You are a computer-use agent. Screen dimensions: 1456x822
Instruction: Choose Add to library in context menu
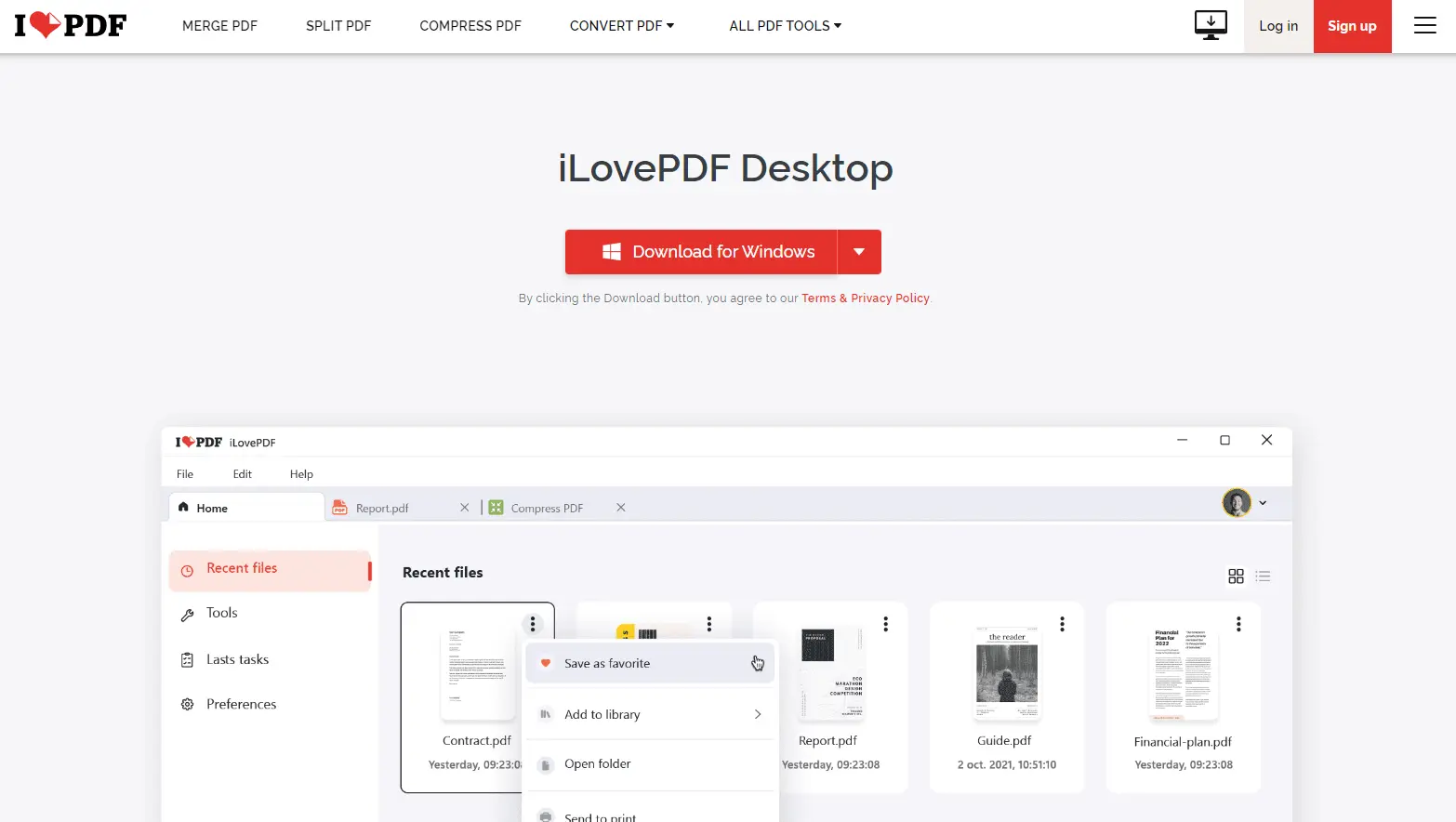click(650, 714)
